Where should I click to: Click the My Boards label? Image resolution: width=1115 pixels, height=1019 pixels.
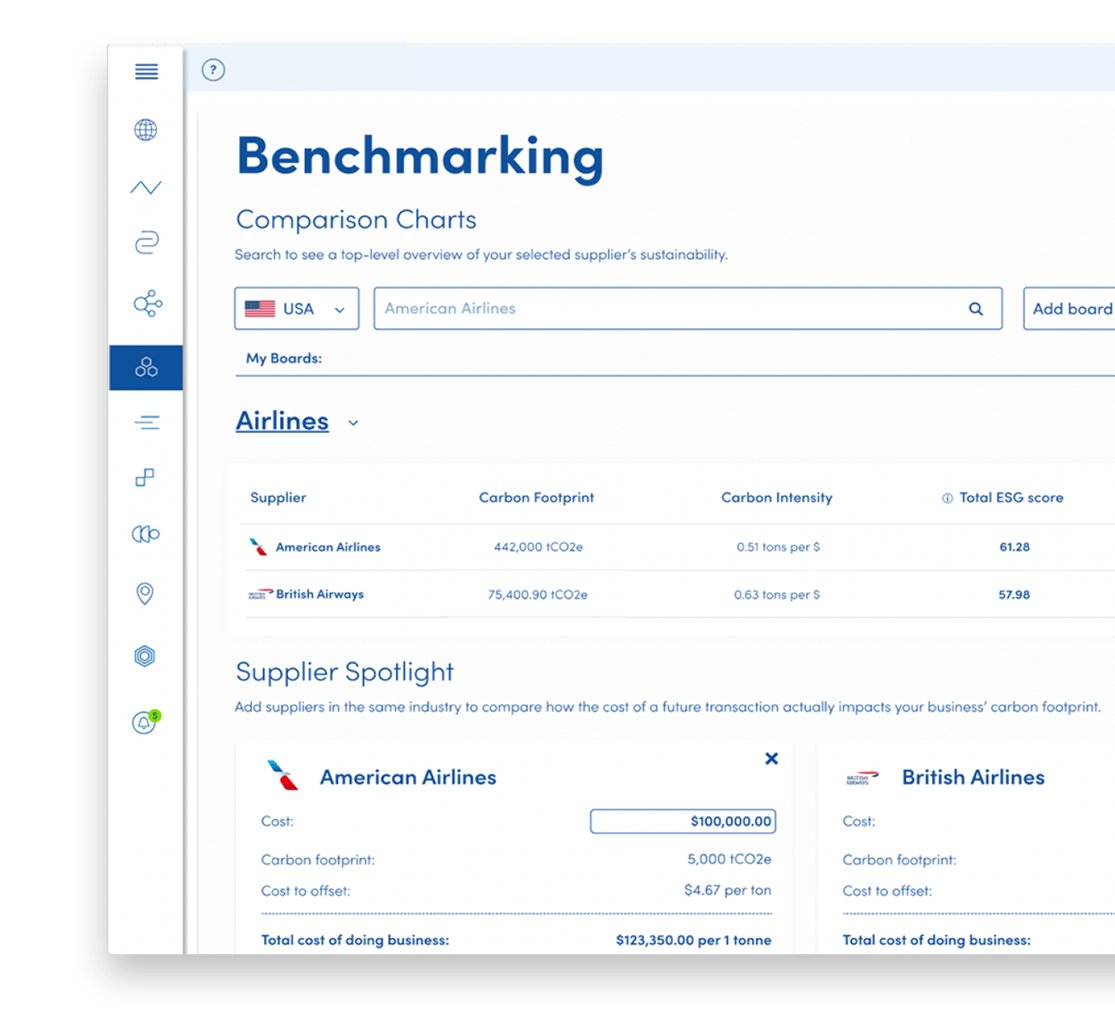(x=284, y=358)
